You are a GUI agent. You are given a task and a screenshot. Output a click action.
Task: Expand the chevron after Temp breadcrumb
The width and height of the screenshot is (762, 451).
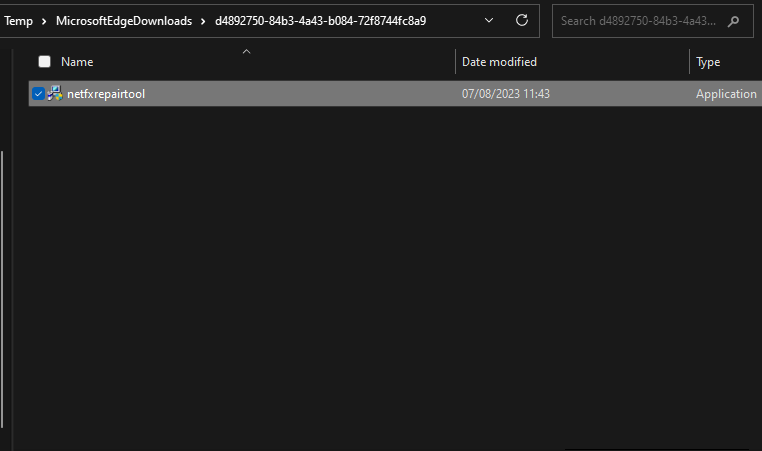pyautogui.click(x=44, y=21)
